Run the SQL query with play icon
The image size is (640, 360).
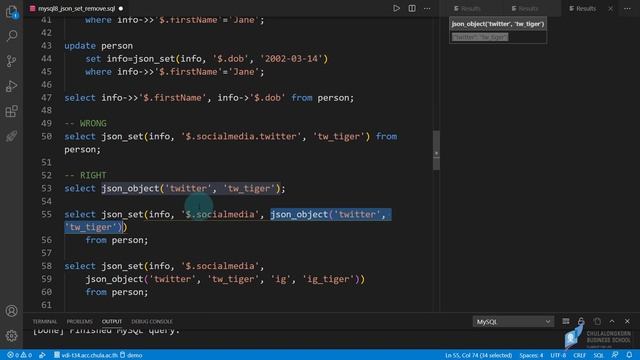(x=396, y=8)
